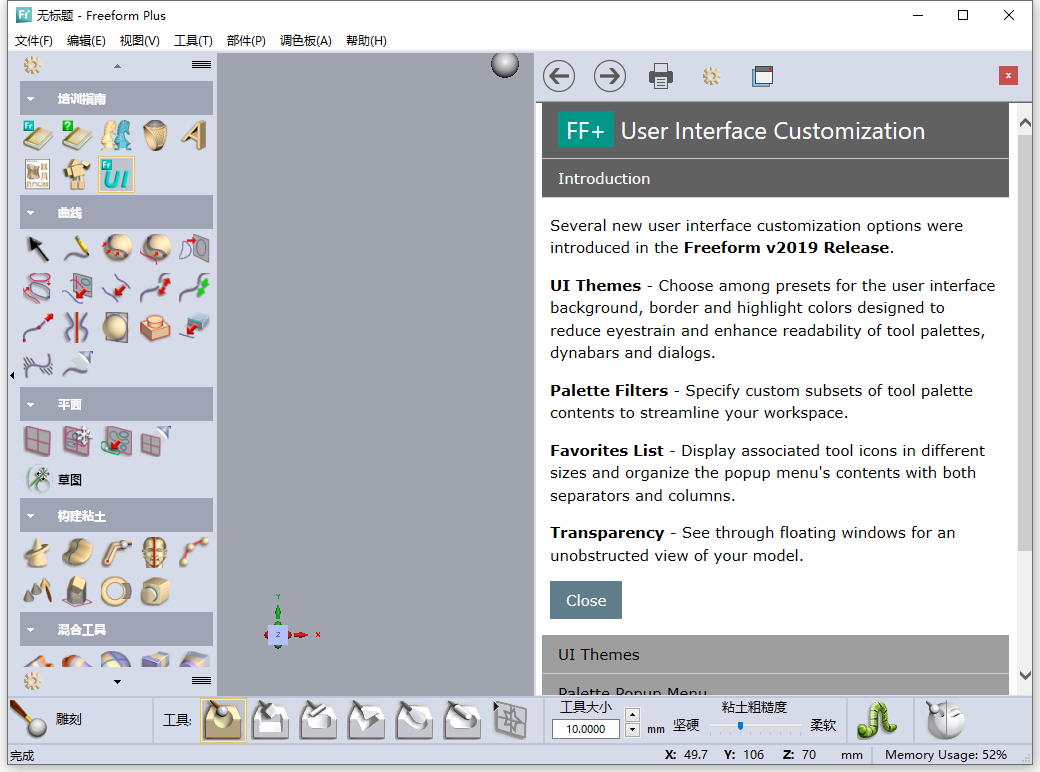Open the palette gear settings at top

coord(32,65)
